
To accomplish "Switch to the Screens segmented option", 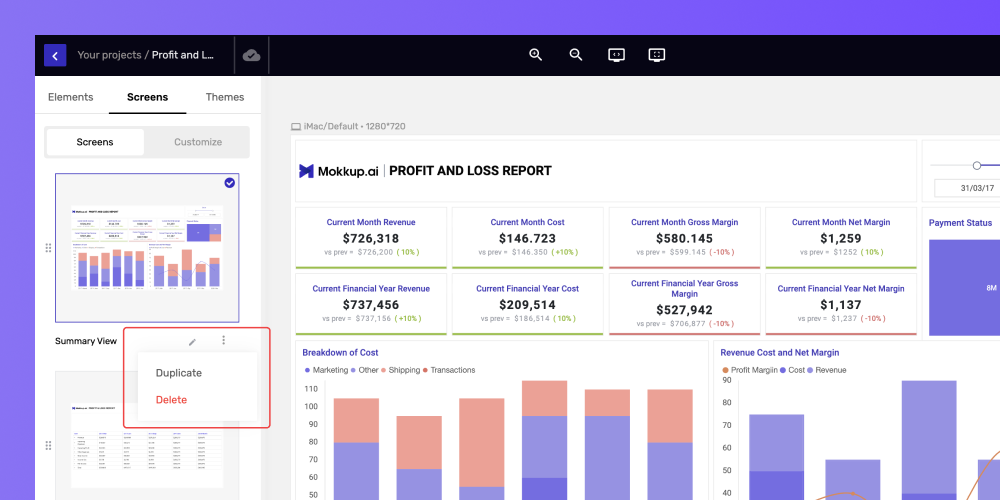I will tap(95, 142).
